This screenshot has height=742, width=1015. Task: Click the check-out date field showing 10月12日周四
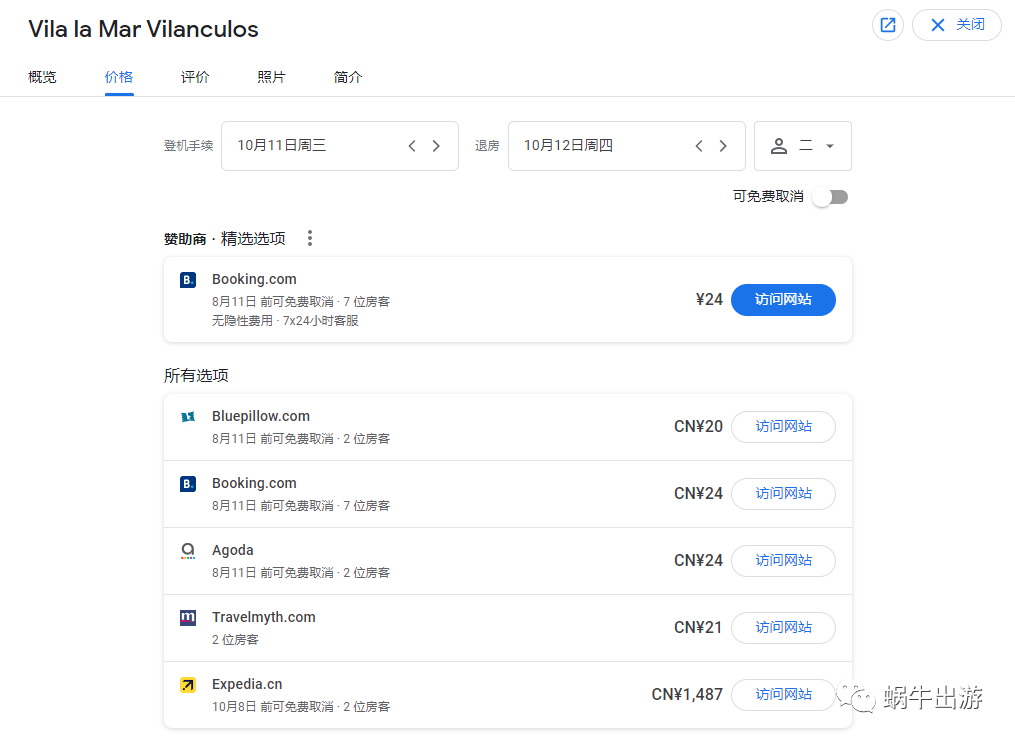pos(590,145)
